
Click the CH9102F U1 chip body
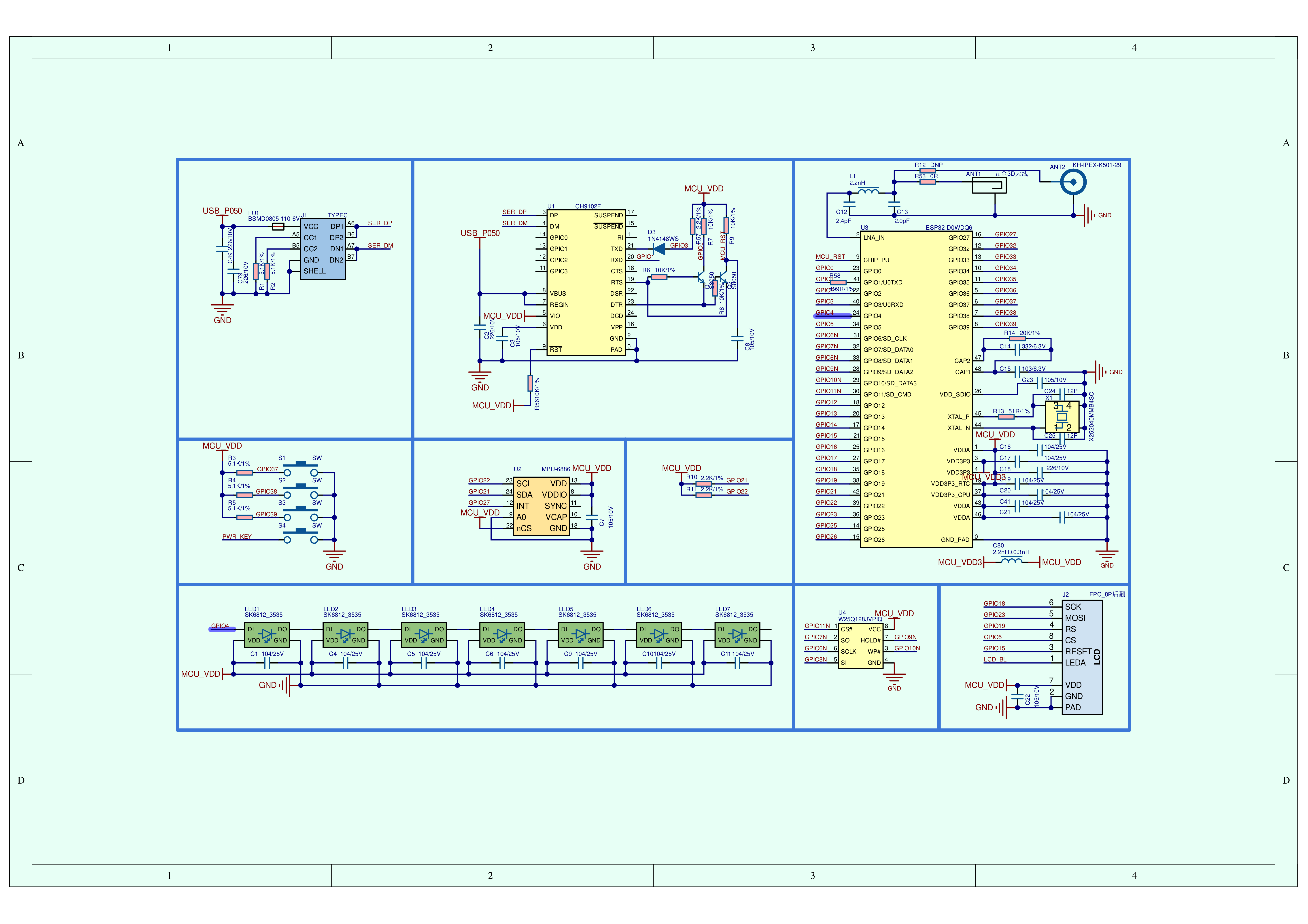(586, 283)
